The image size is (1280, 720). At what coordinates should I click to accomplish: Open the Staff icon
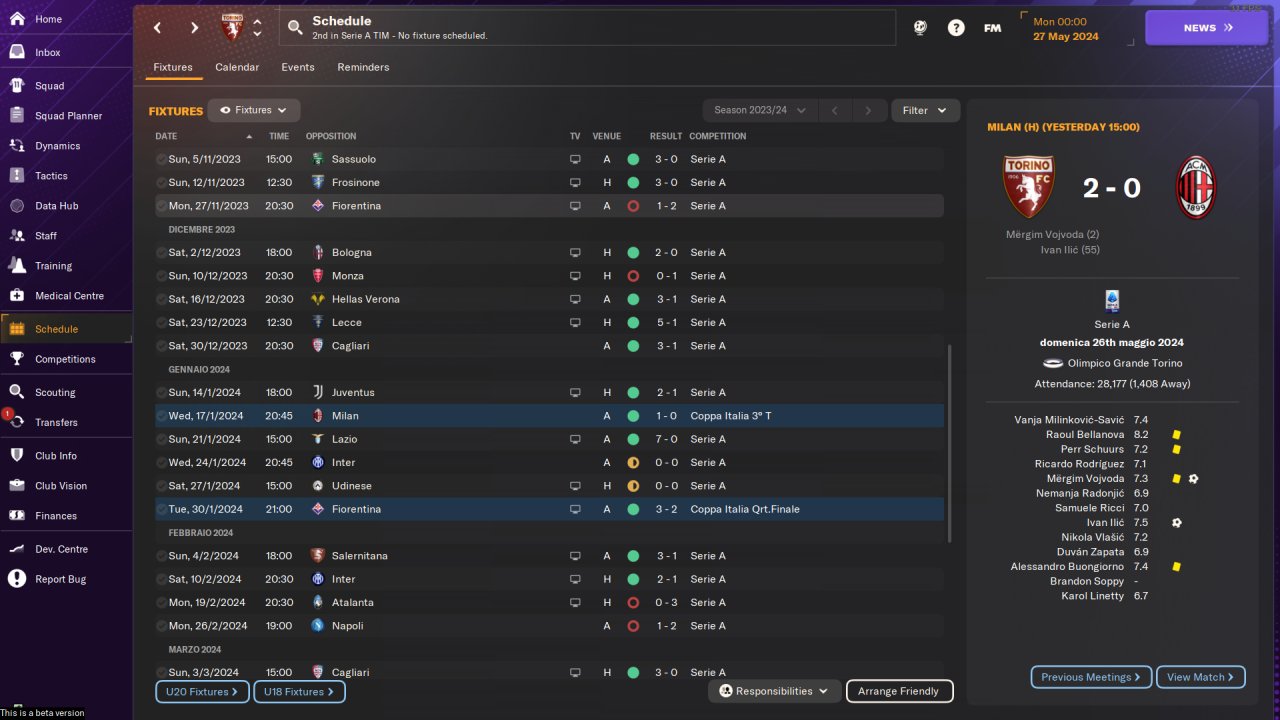(x=17, y=236)
